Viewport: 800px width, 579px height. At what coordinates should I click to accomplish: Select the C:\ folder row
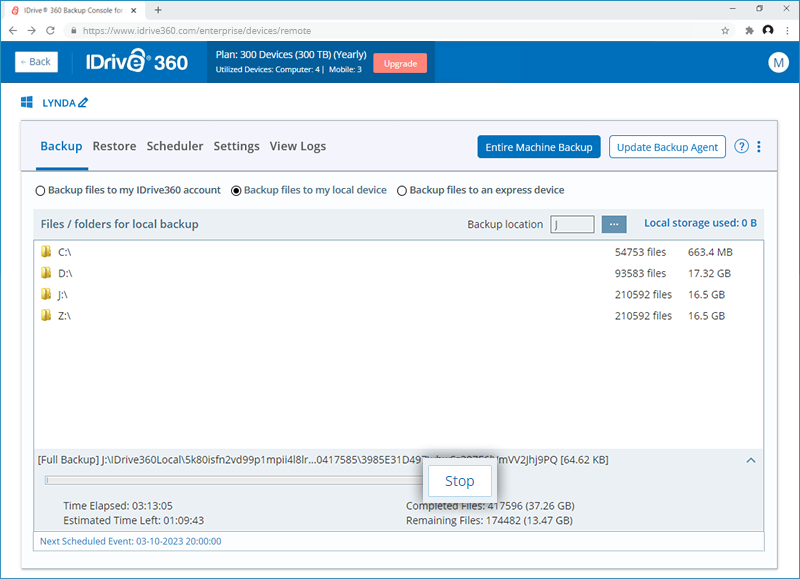click(x=398, y=252)
